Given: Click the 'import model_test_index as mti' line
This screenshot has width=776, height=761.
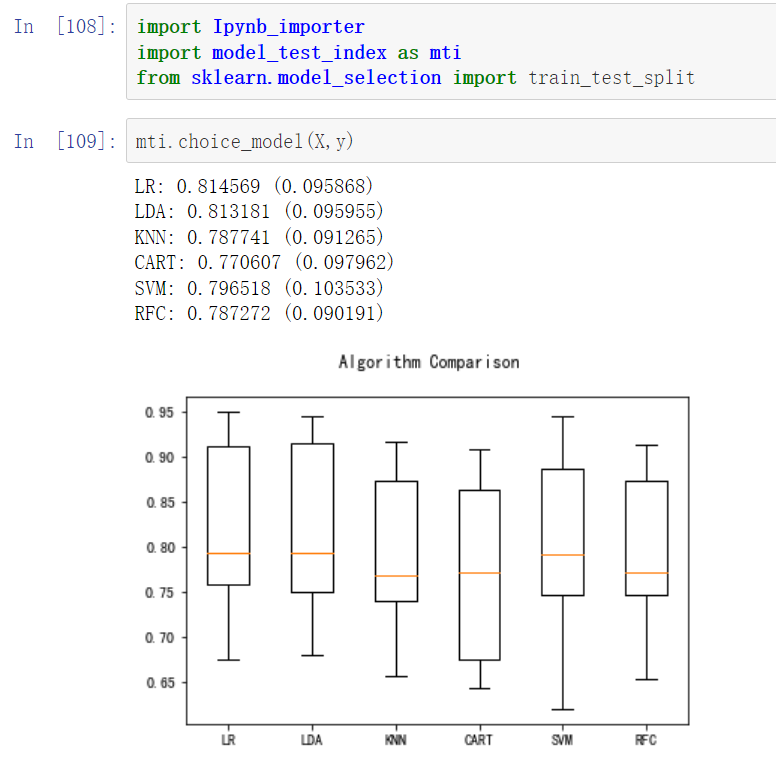Looking at the screenshot, I should pyautogui.click(x=298, y=52).
